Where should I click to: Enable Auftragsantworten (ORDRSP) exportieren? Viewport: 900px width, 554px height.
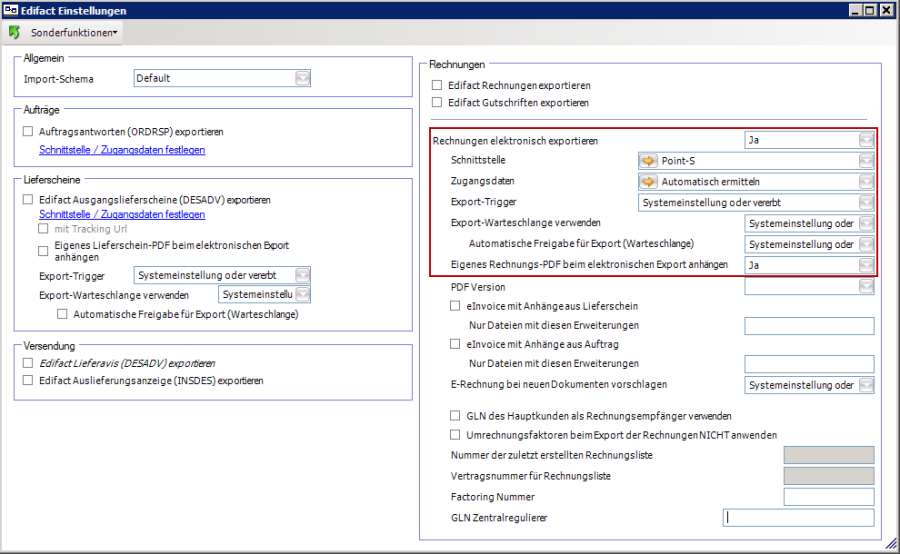(28, 131)
